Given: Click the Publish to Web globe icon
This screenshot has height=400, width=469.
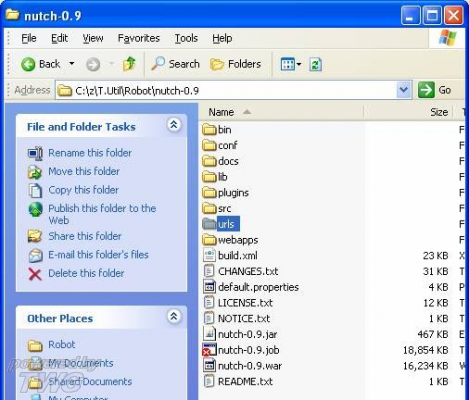Looking at the screenshot, I should 35,209.
